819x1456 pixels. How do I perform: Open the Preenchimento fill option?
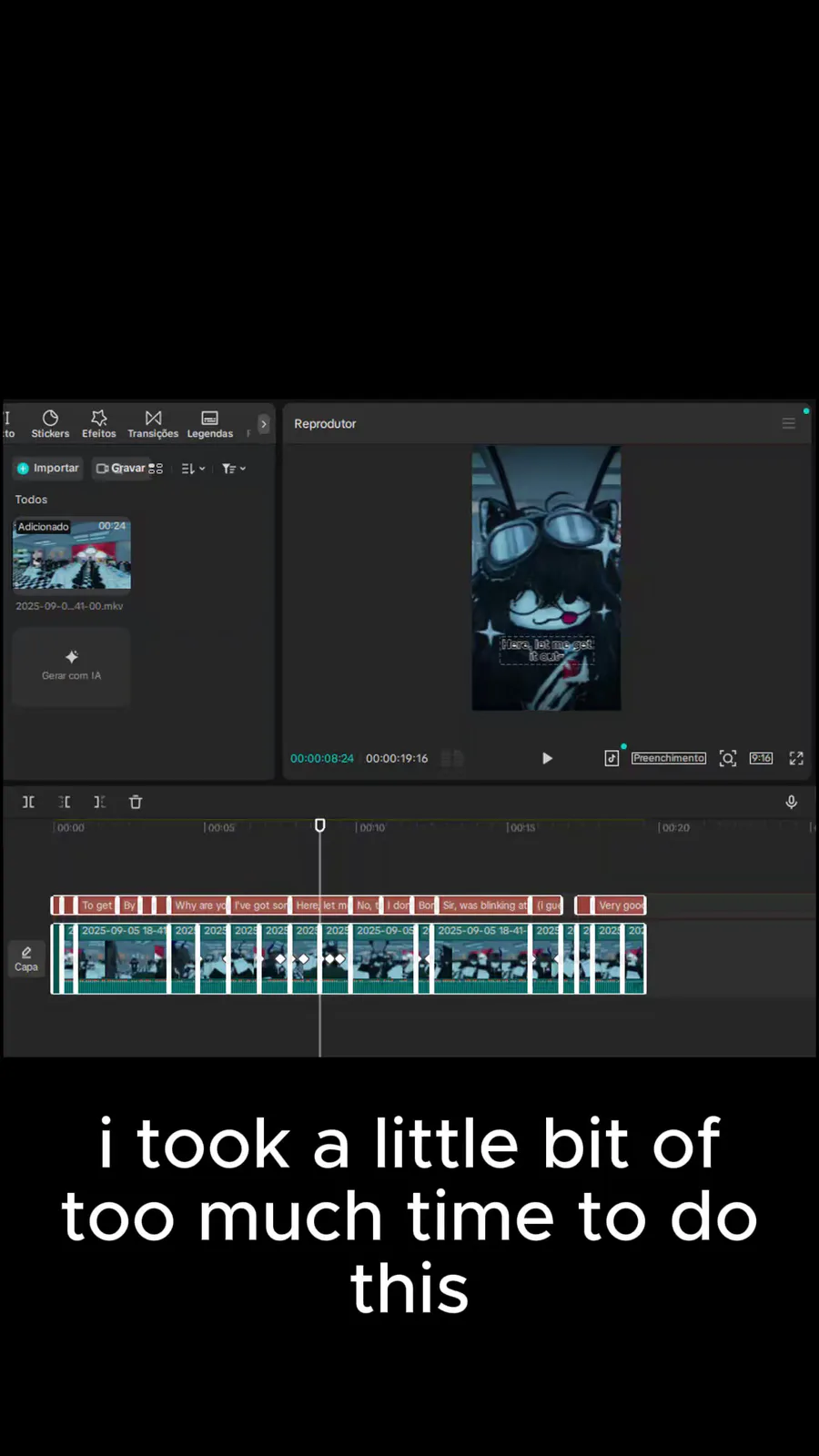669,758
